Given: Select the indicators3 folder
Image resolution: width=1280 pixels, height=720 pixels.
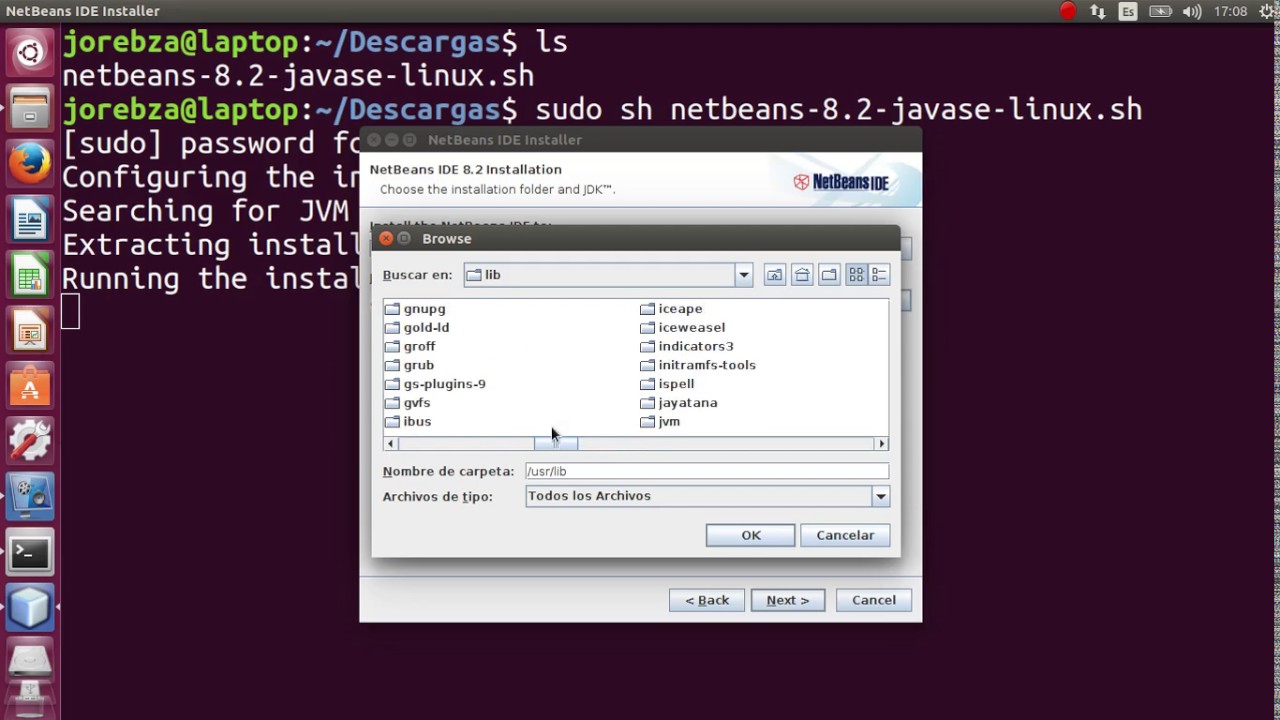Looking at the screenshot, I should pyautogui.click(x=687, y=347).
